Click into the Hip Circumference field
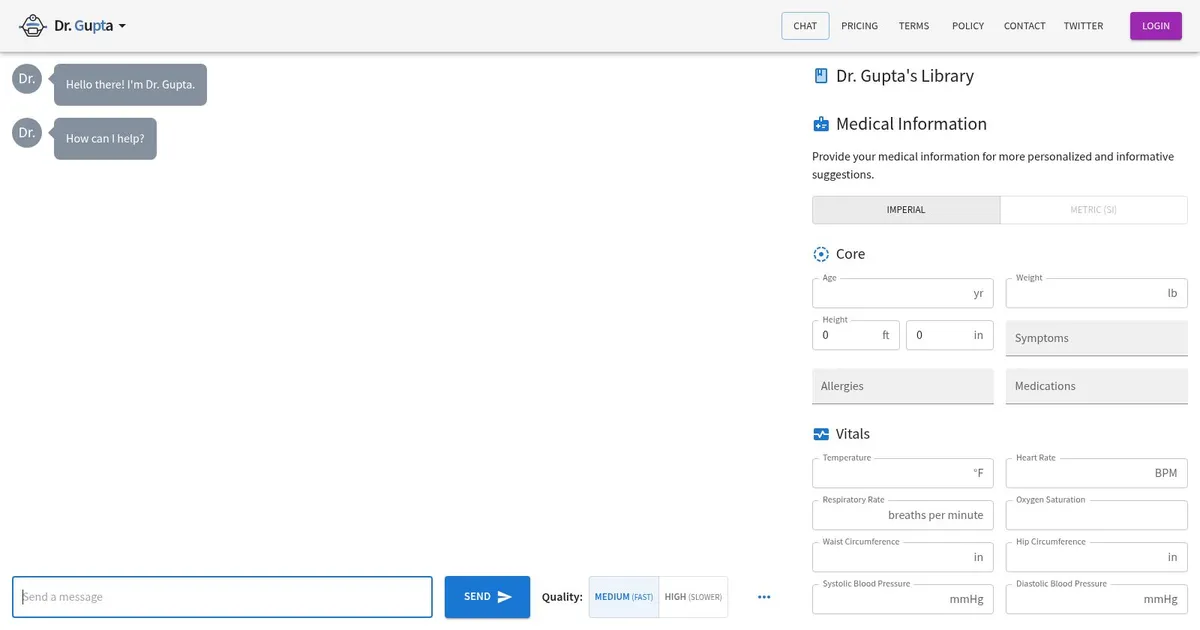Viewport: 1200px width, 630px height. pyautogui.click(x=1096, y=557)
